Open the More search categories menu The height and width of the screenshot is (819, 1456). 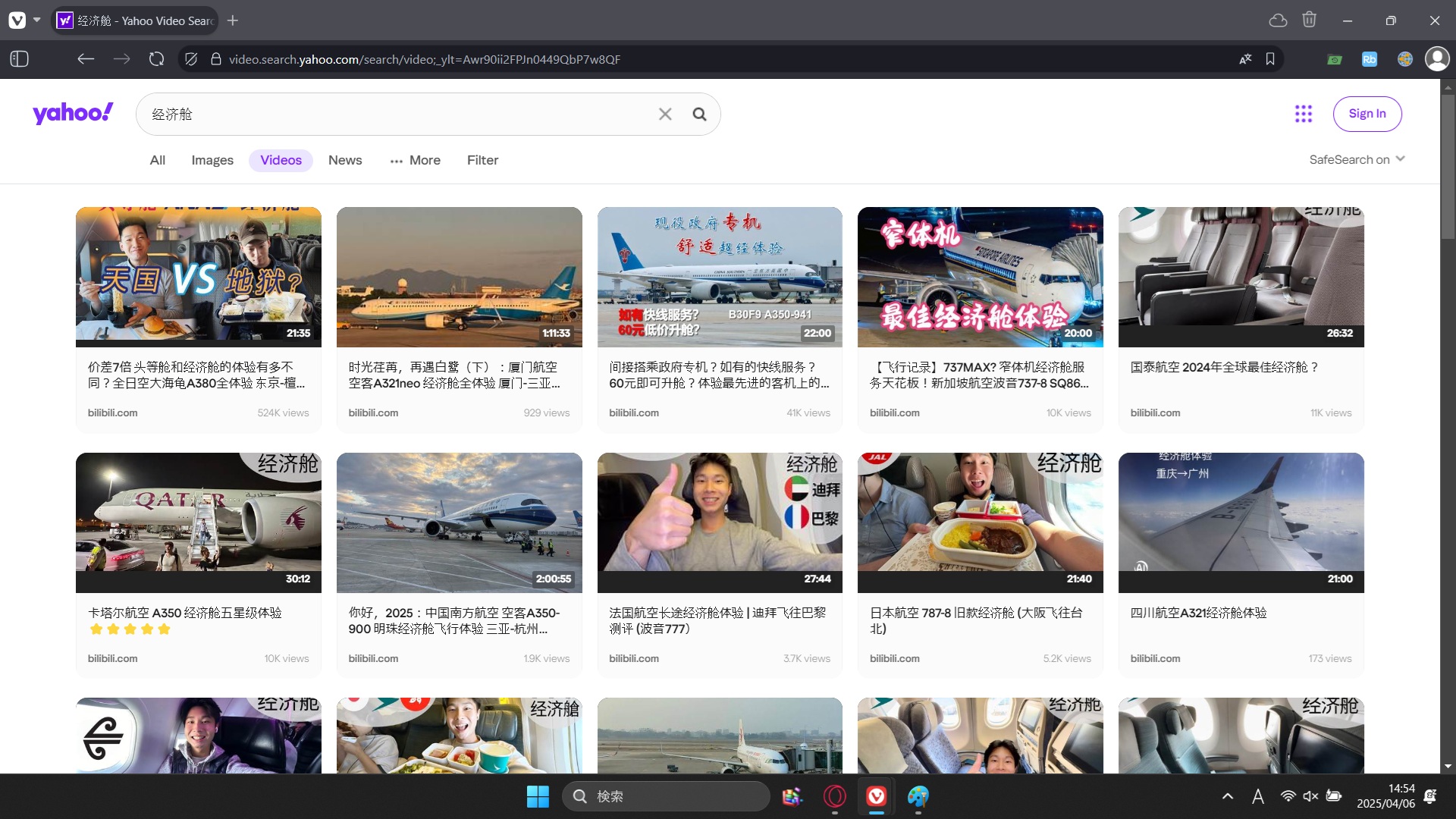pyautogui.click(x=415, y=160)
